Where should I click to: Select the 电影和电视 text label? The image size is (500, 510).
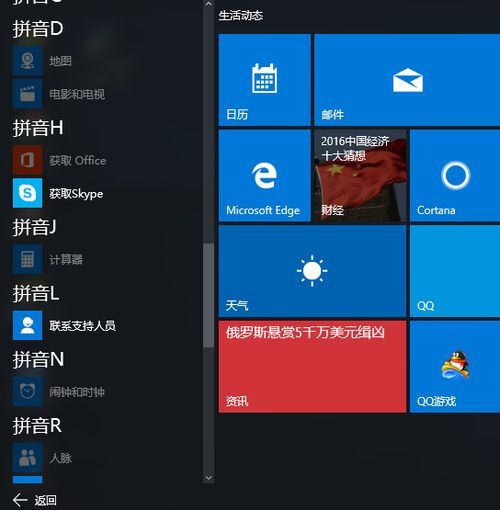(77, 94)
